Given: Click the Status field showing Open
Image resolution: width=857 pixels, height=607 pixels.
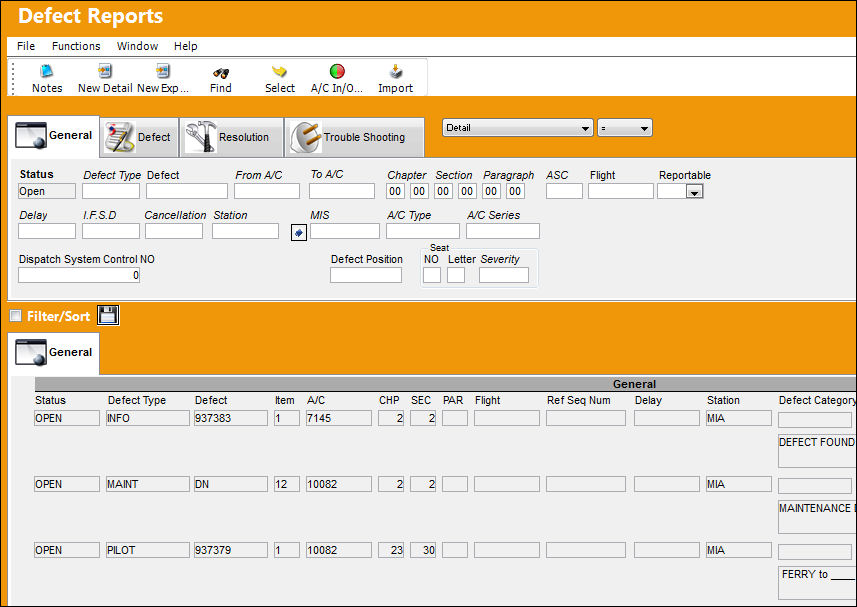Looking at the screenshot, I should (46, 191).
